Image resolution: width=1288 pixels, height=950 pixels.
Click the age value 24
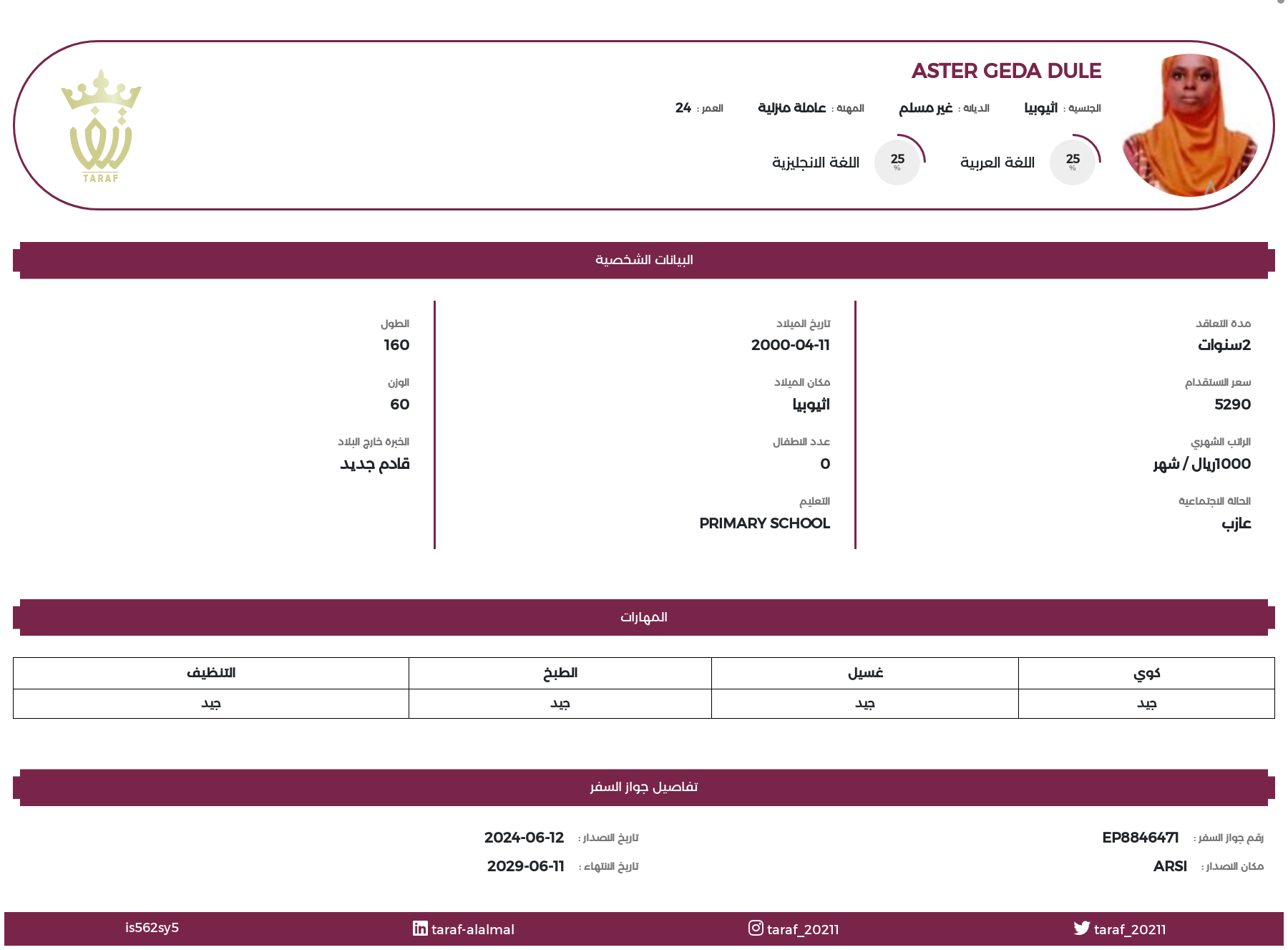click(683, 108)
